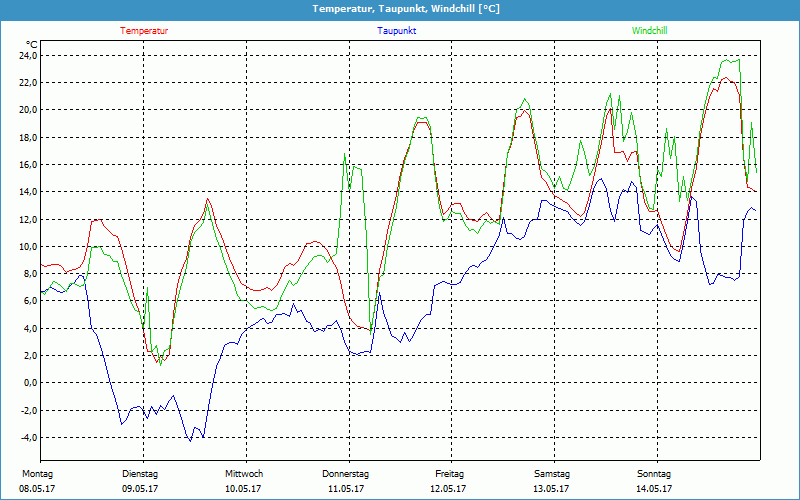Click the 24,0 y-axis value
Screen dimensions: 800x500
[29, 55]
